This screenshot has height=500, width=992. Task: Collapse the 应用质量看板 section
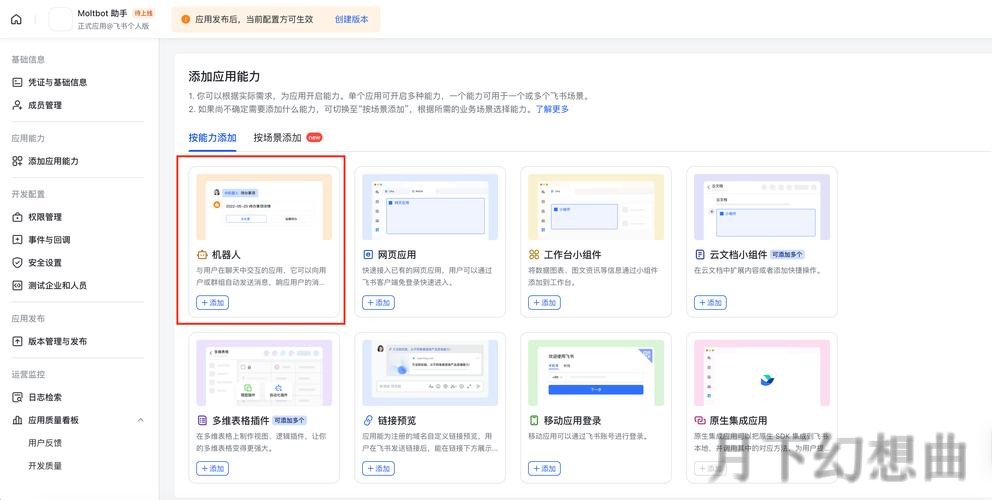(x=140, y=420)
